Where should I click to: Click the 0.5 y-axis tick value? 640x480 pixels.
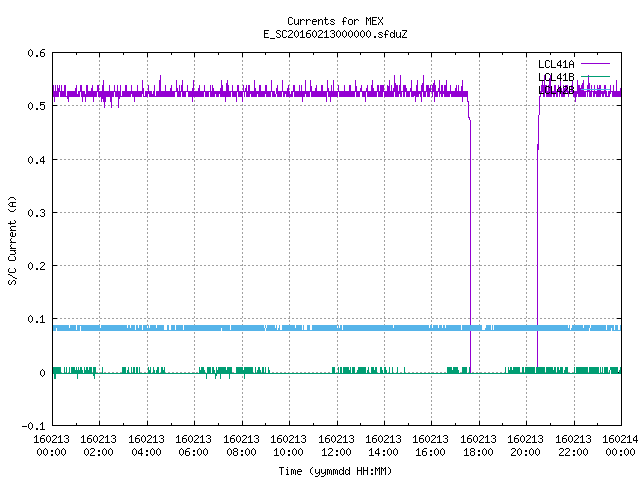(x=36, y=106)
